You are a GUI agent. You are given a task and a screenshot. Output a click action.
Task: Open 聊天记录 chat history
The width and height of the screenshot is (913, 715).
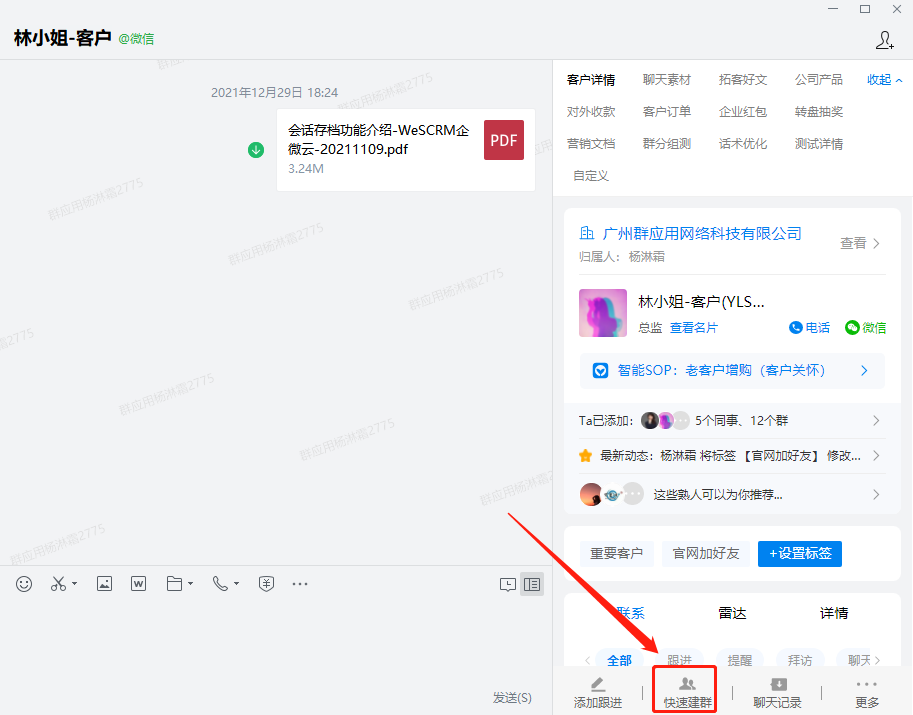click(777, 692)
